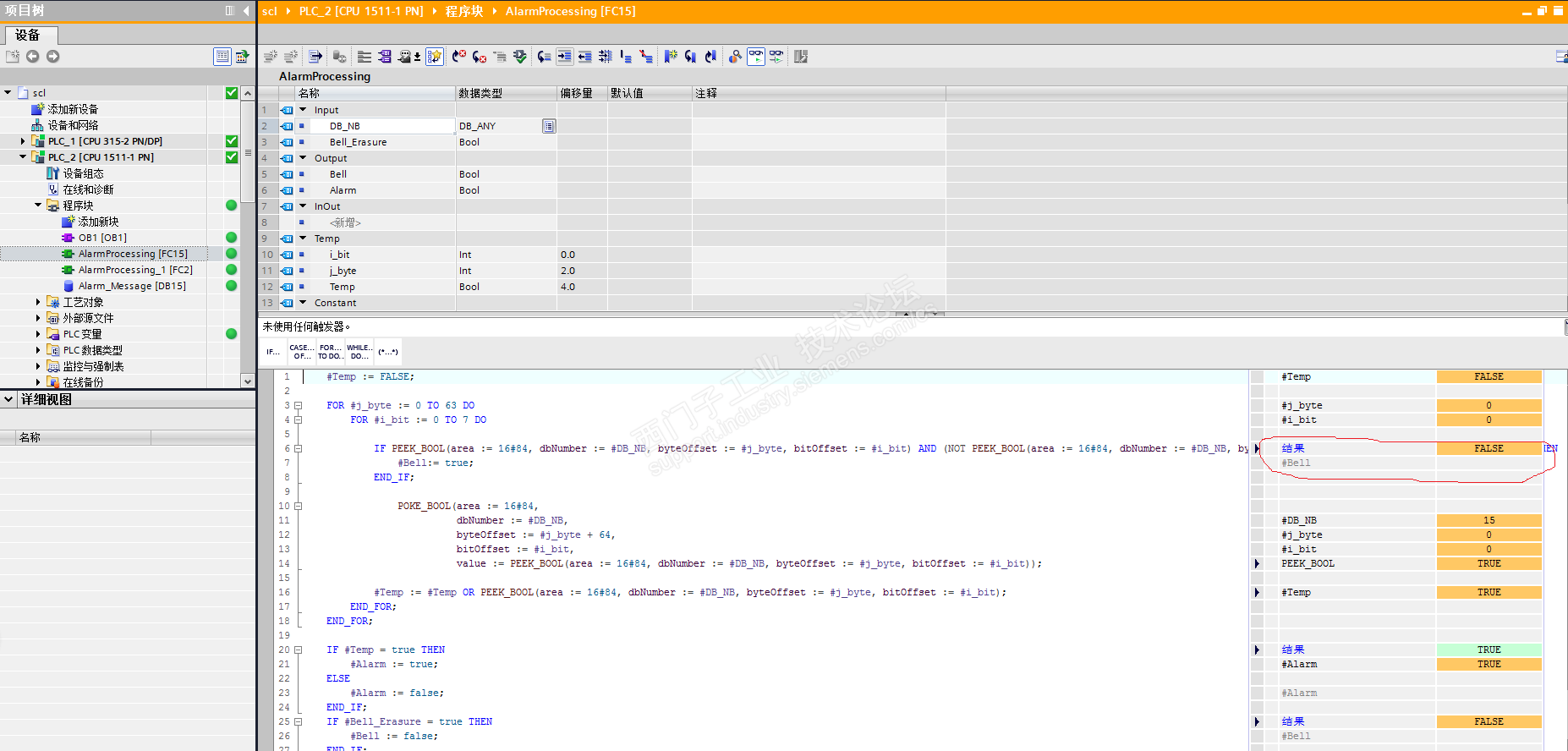1568x751 pixels.
Task: Toggle the green checkbox beside PLC_2
Action: point(231,157)
